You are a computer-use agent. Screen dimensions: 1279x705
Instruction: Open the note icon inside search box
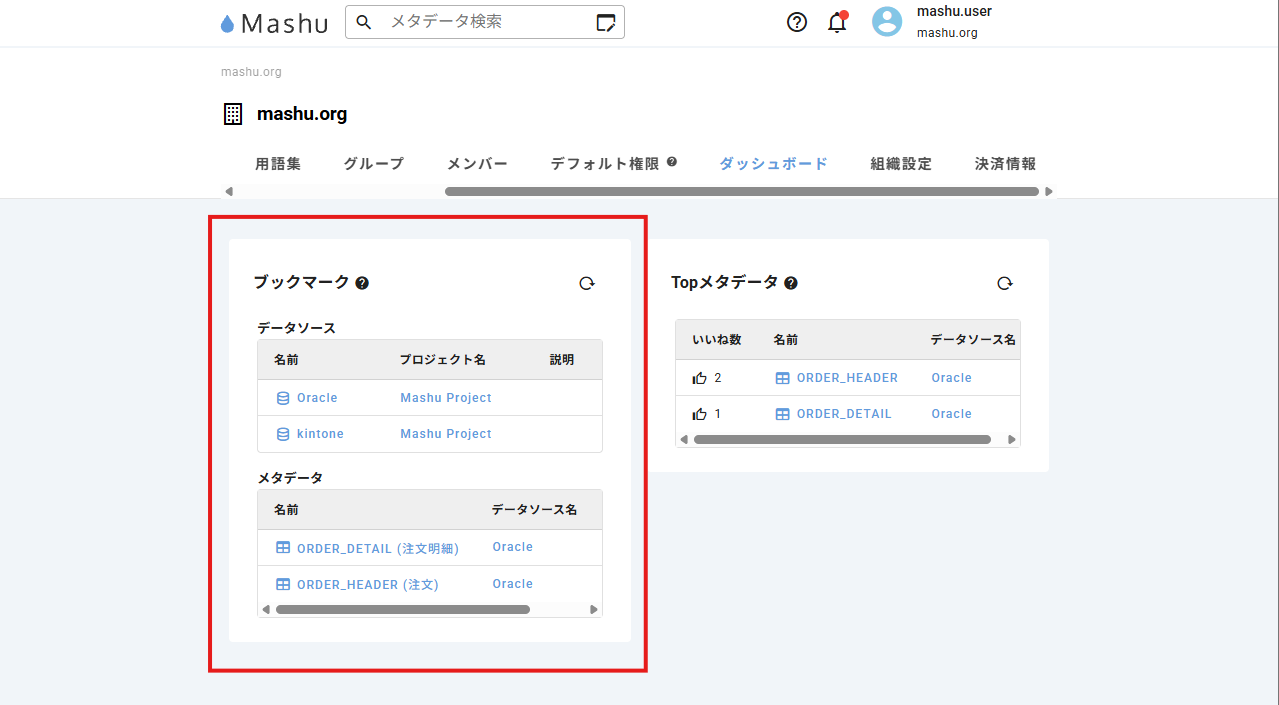[x=605, y=22]
